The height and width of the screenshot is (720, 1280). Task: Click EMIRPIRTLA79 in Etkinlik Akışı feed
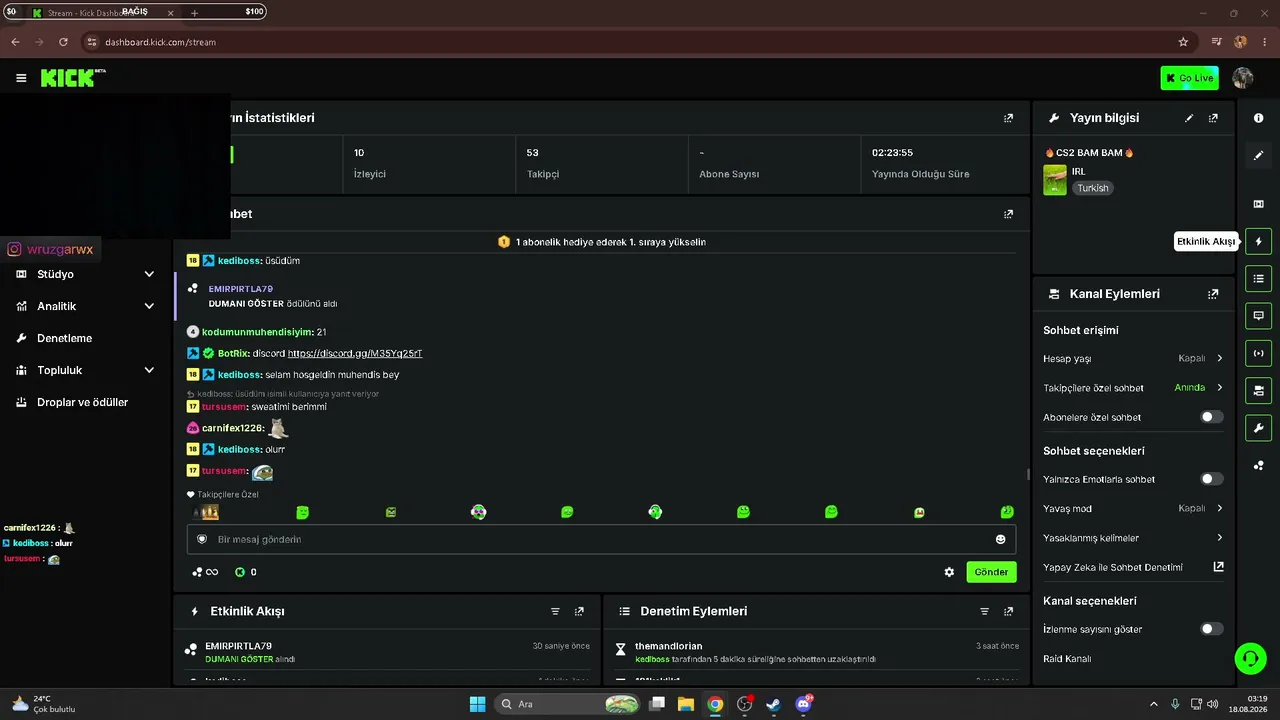pyautogui.click(x=238, y=646)
